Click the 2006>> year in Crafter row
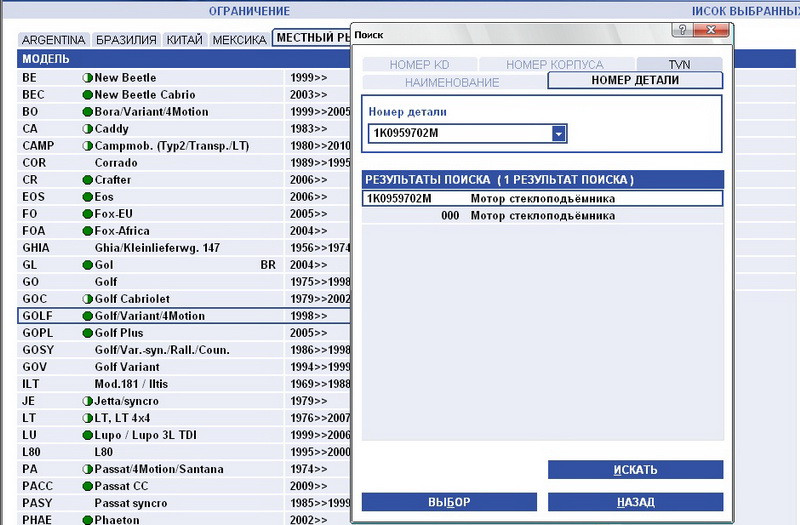Viewport: 800px width, 525px height. click(x=308, y=180)
